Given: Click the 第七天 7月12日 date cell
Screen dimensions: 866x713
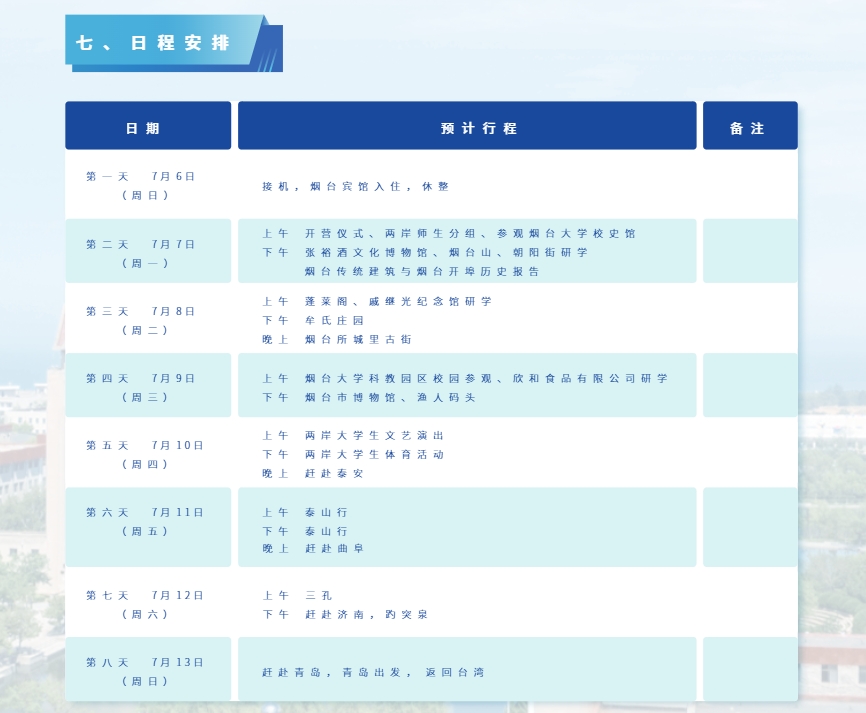Looking at the screenshot, I should tap(148, 604).
